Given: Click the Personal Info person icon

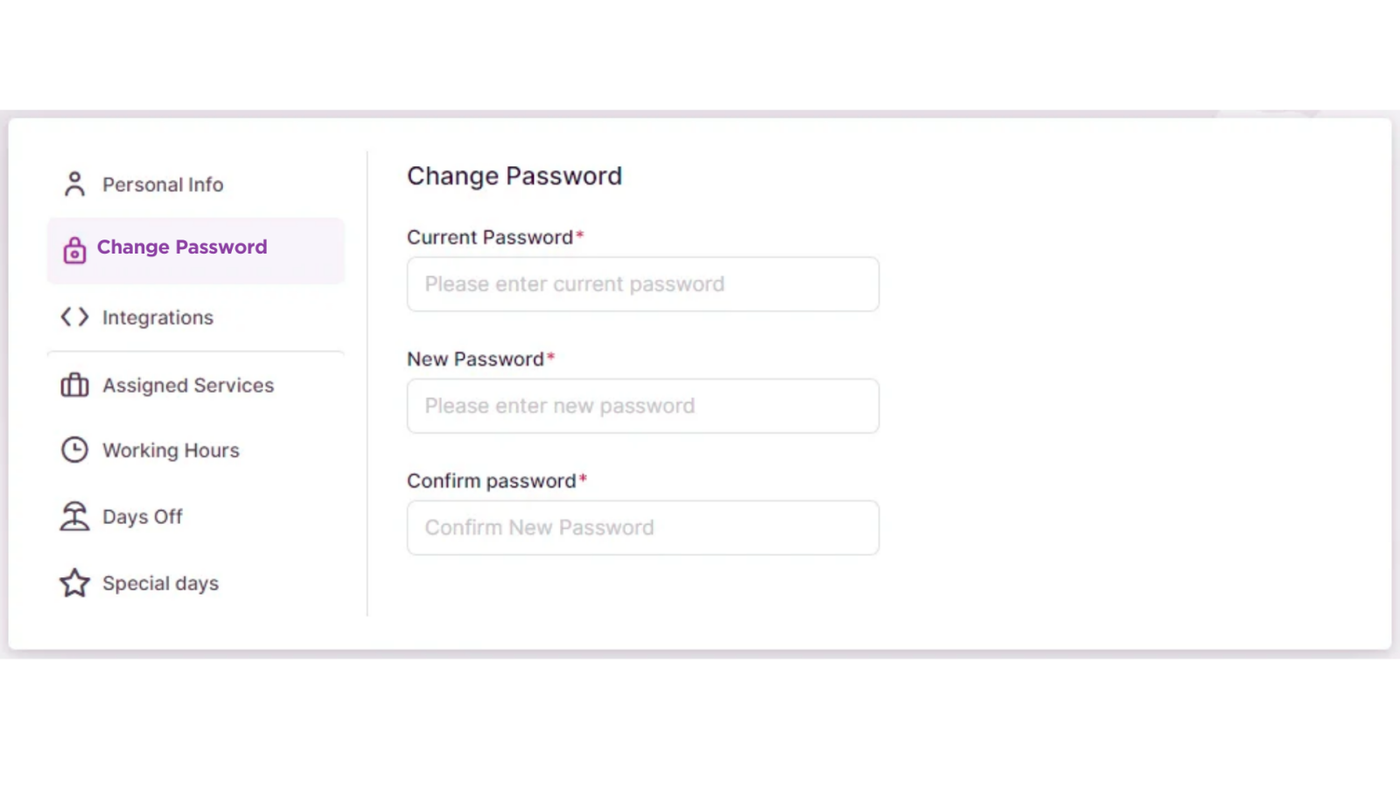Looking at the screenshot, I should 74,184.
